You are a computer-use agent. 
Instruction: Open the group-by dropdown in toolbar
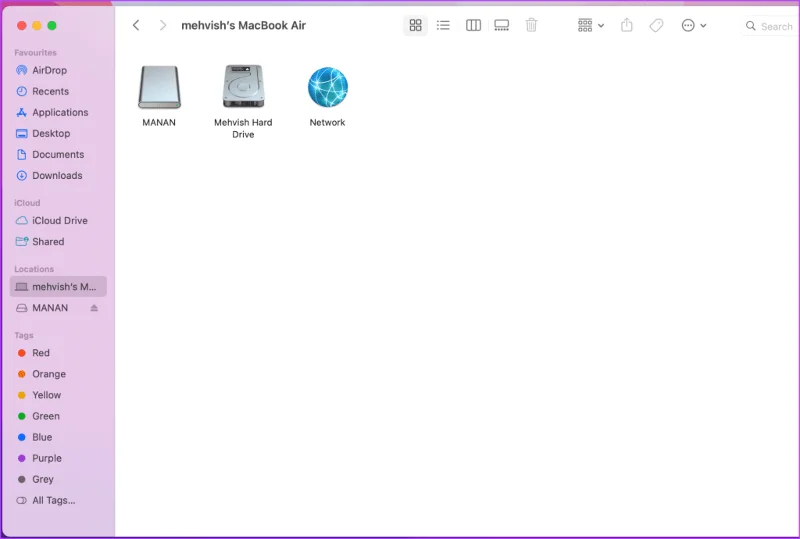[590, 25]
